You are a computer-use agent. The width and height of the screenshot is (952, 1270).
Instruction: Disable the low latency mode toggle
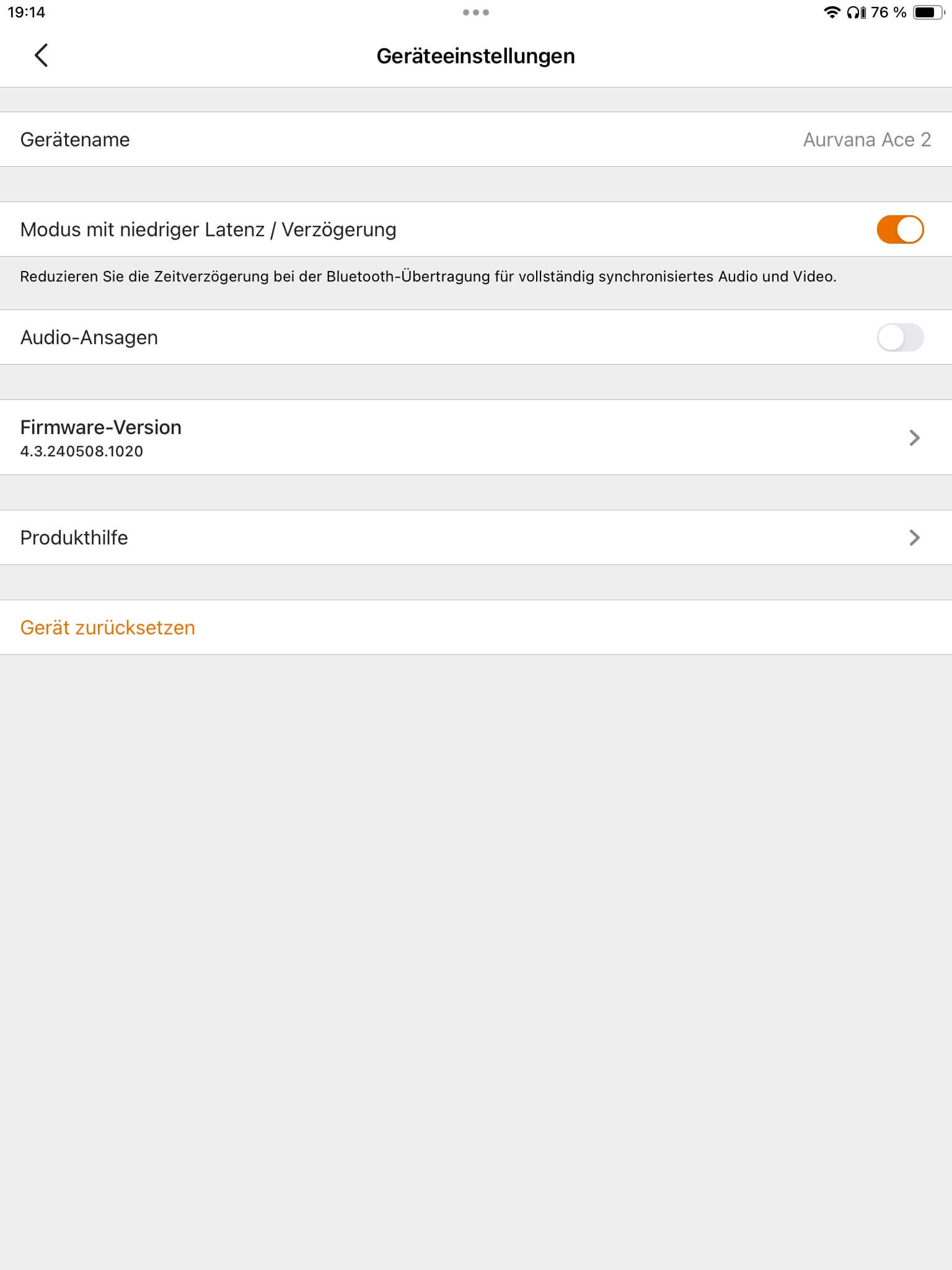coord(900,229)
